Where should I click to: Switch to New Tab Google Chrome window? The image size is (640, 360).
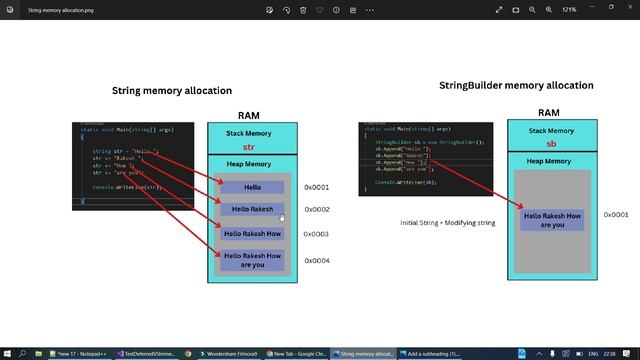(297, 354)
